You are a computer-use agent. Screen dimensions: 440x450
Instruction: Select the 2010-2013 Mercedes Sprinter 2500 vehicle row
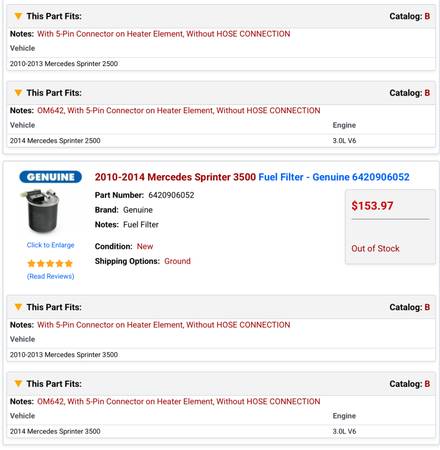click(221, 64)
